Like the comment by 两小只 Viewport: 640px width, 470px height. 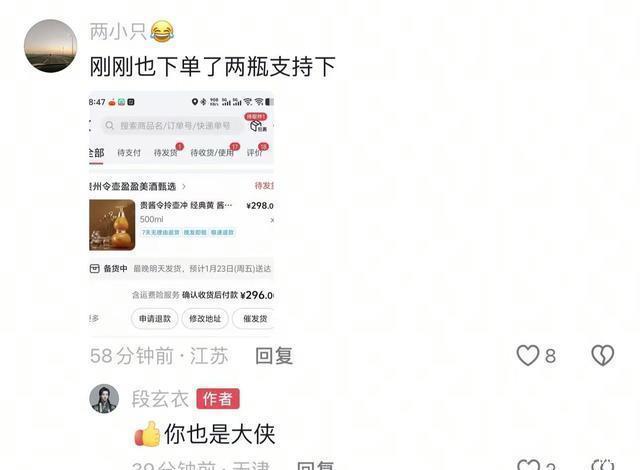[x=528, y=355]
